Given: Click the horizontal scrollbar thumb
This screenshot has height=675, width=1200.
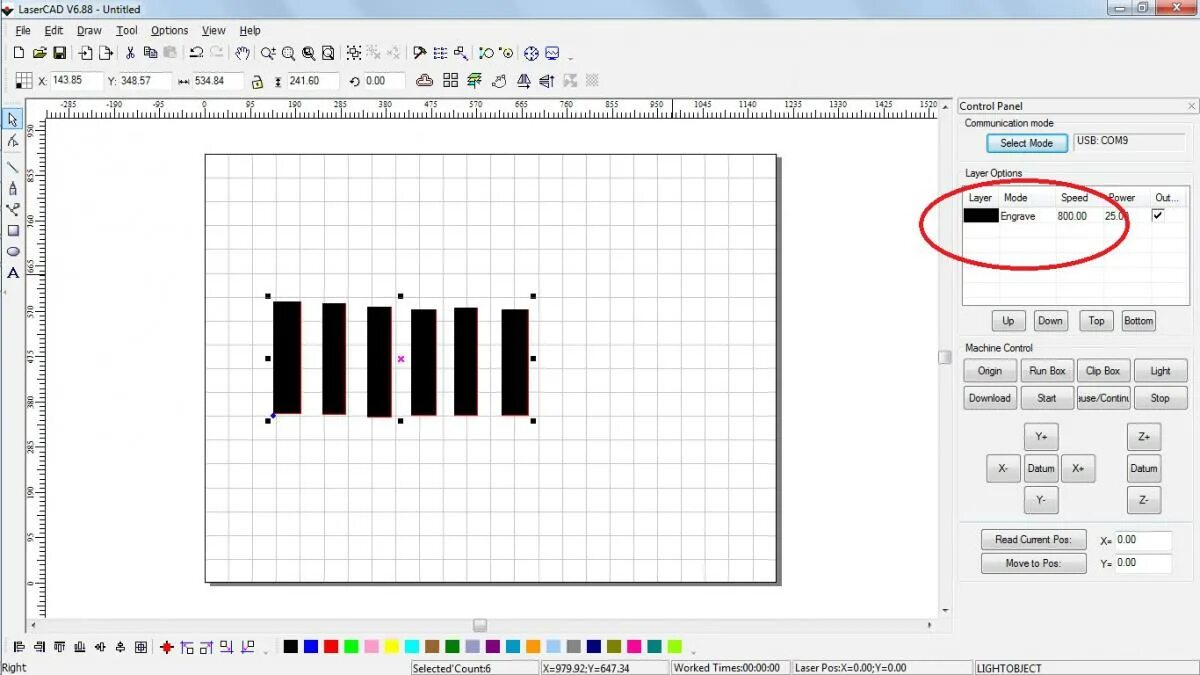Looking at the screenshot, I should tap(480, 625).
